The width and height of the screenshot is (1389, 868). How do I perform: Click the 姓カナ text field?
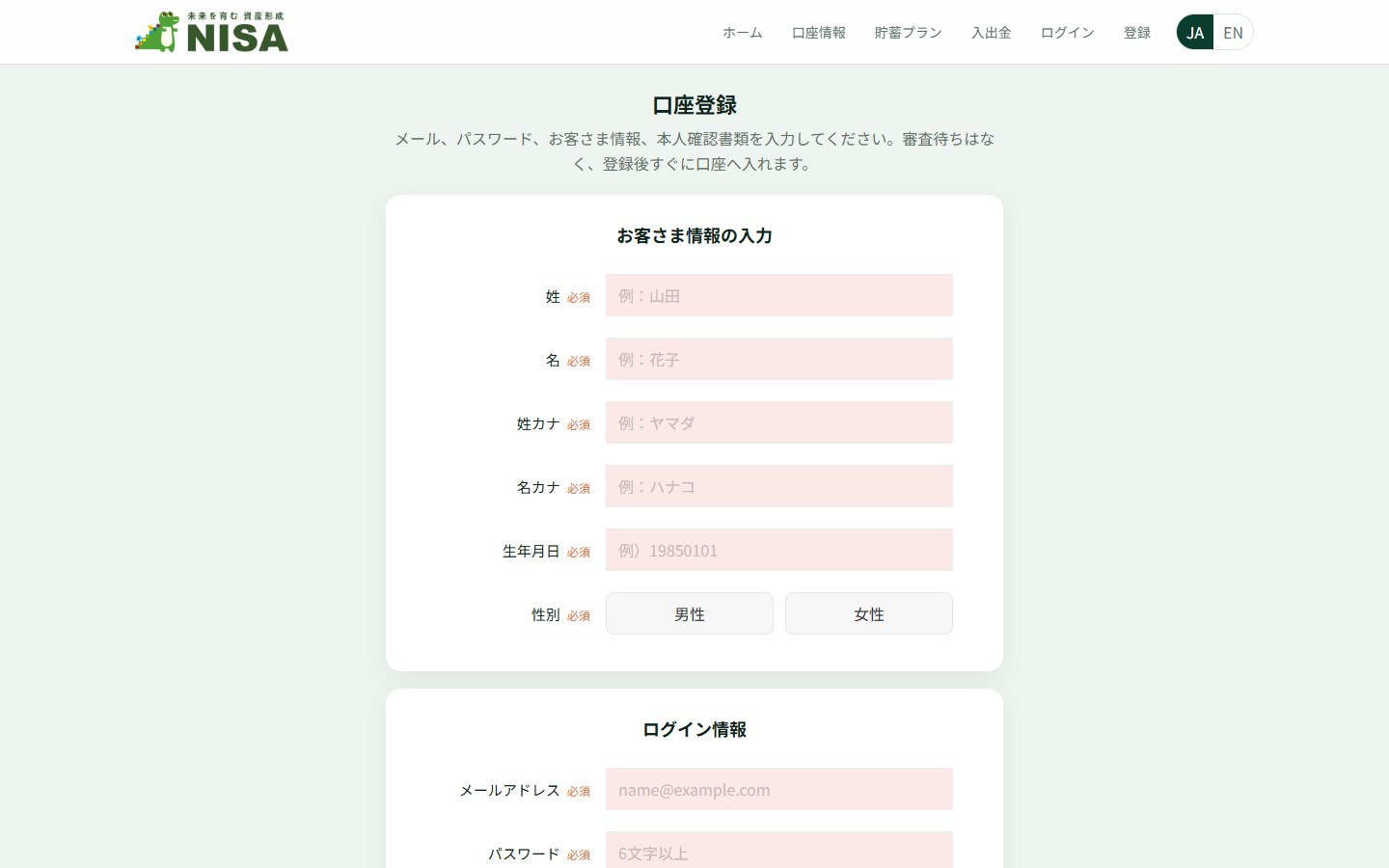point(779,422)
